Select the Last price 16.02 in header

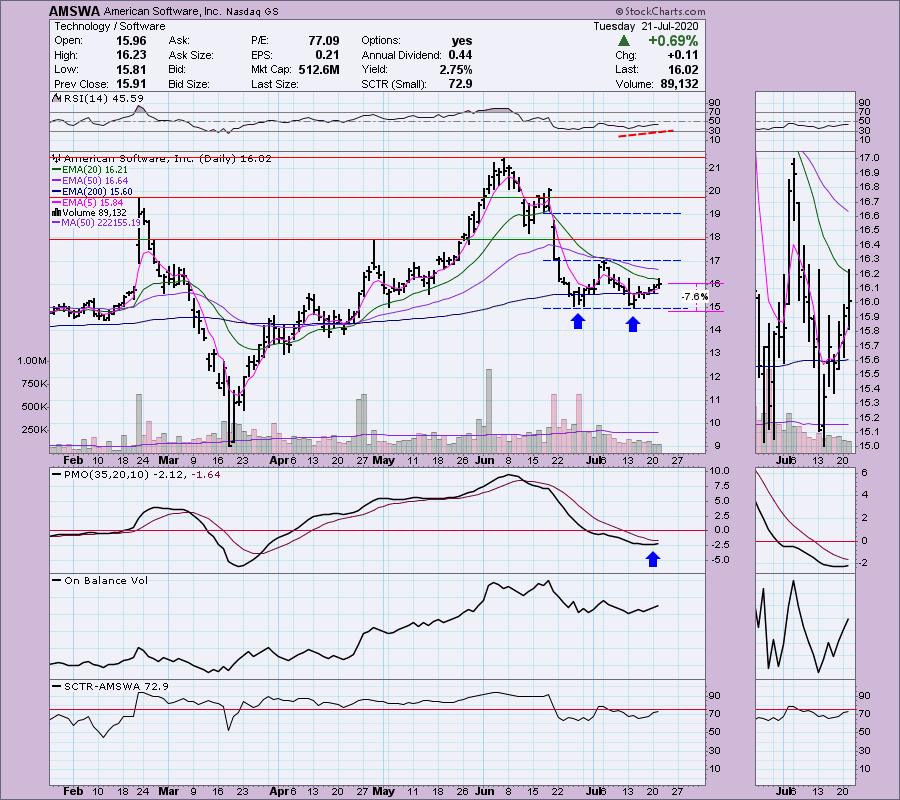click(683, 69)
